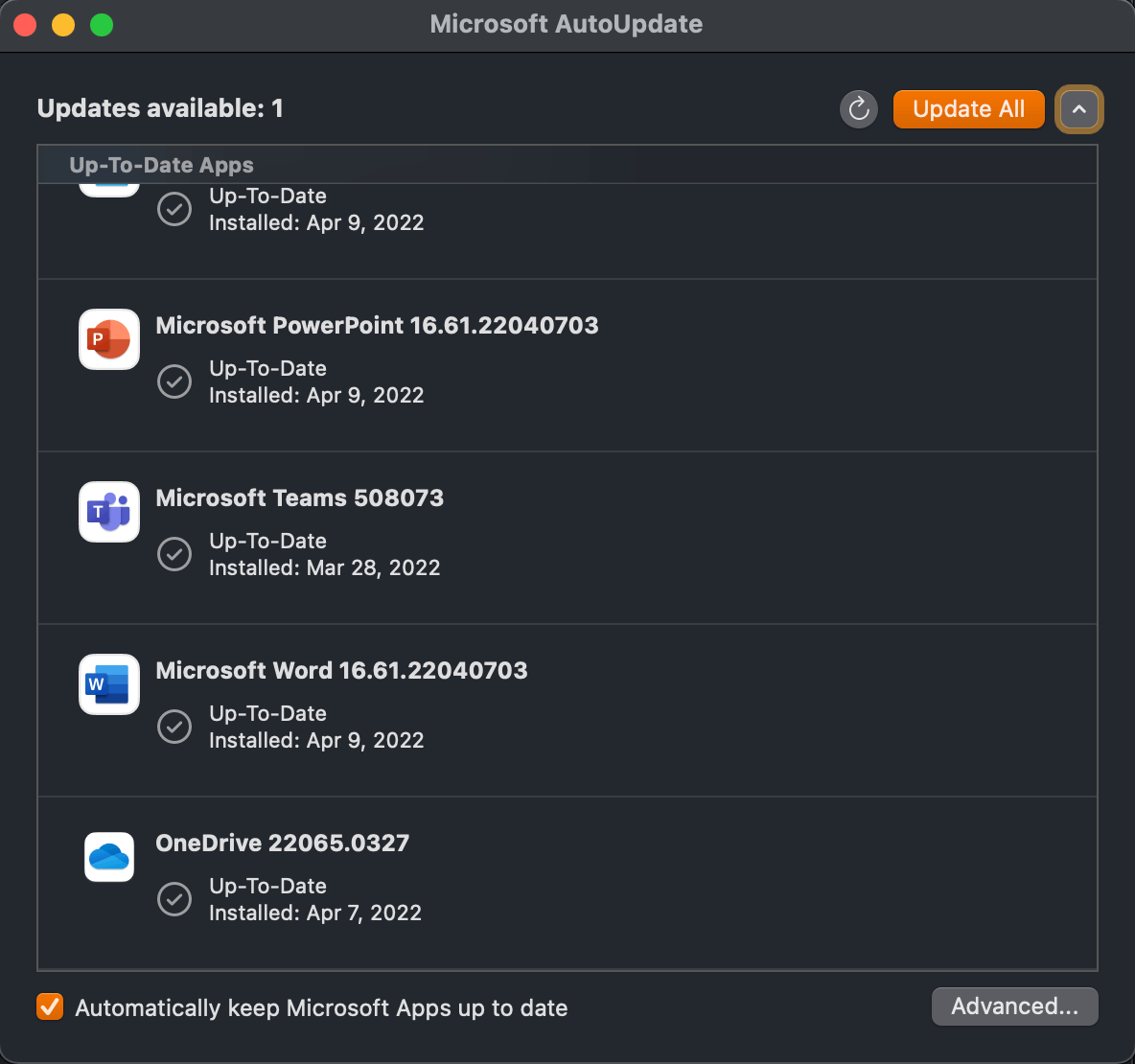The width and height of the screenshot is (1135, 1064).
Task: Close the Microsoft AutoUpdate window
Action: 25,25
